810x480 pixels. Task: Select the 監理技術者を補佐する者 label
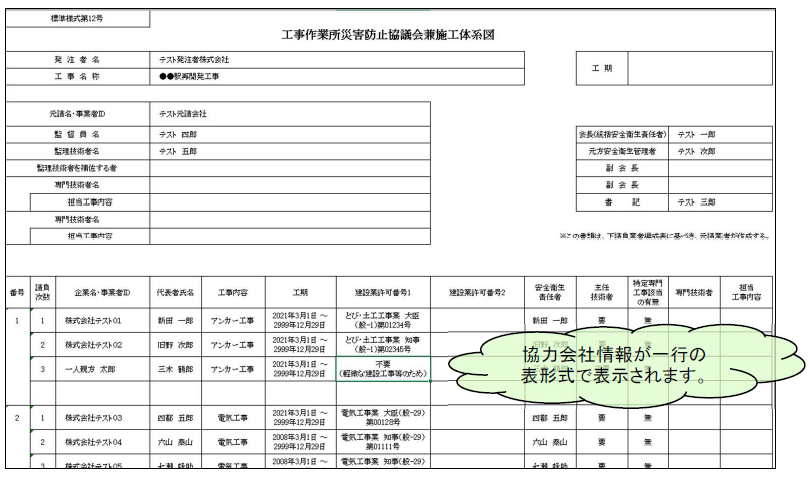click(x=77, y=168)
